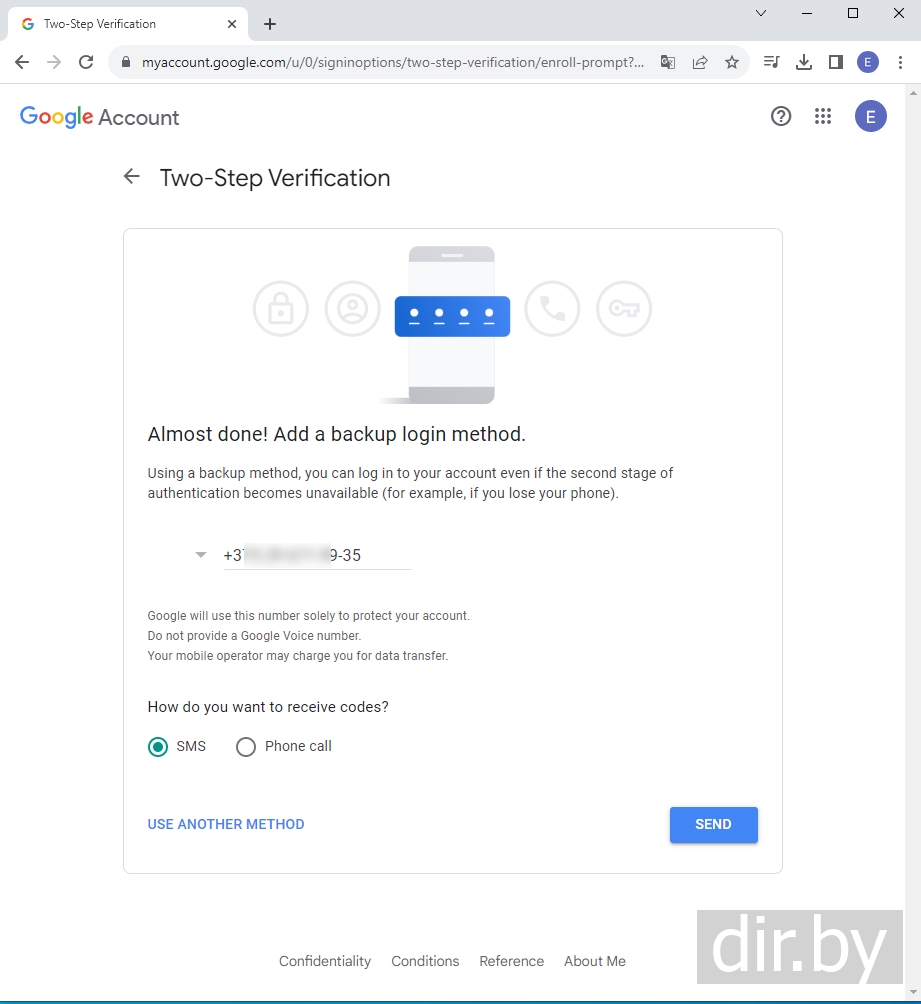Click the Google apps grid icon

(x=823, y=117)
